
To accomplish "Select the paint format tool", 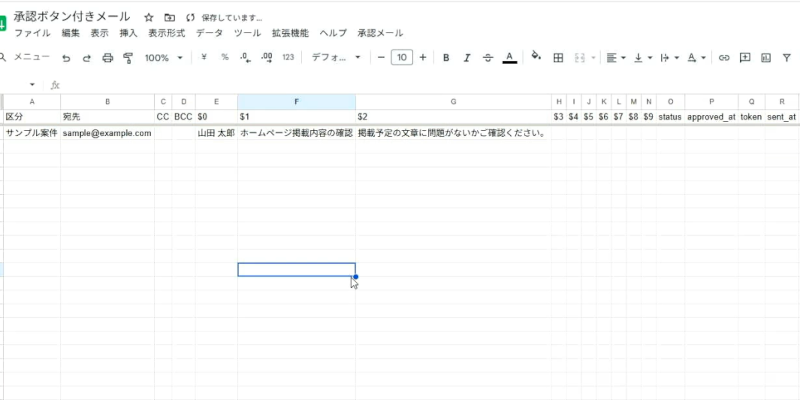I will coord(128,58).
